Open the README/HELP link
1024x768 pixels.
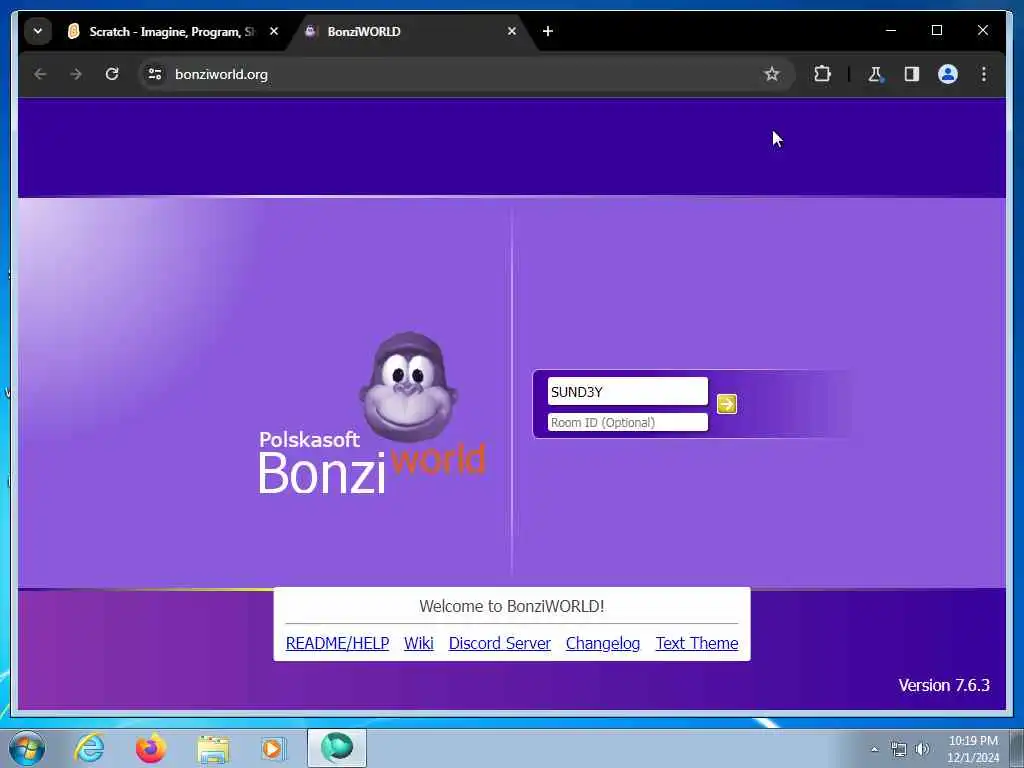337,643
